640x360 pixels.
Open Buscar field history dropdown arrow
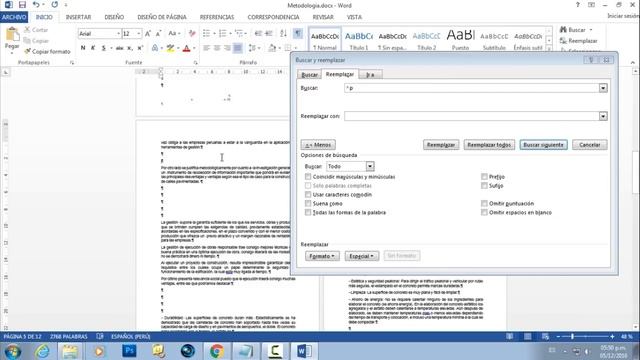point(603,88)
